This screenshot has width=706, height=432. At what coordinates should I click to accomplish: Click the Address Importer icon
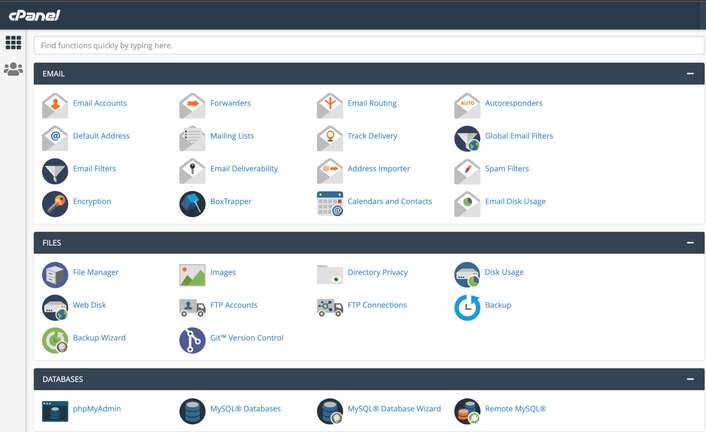click(x=330, y=171)
